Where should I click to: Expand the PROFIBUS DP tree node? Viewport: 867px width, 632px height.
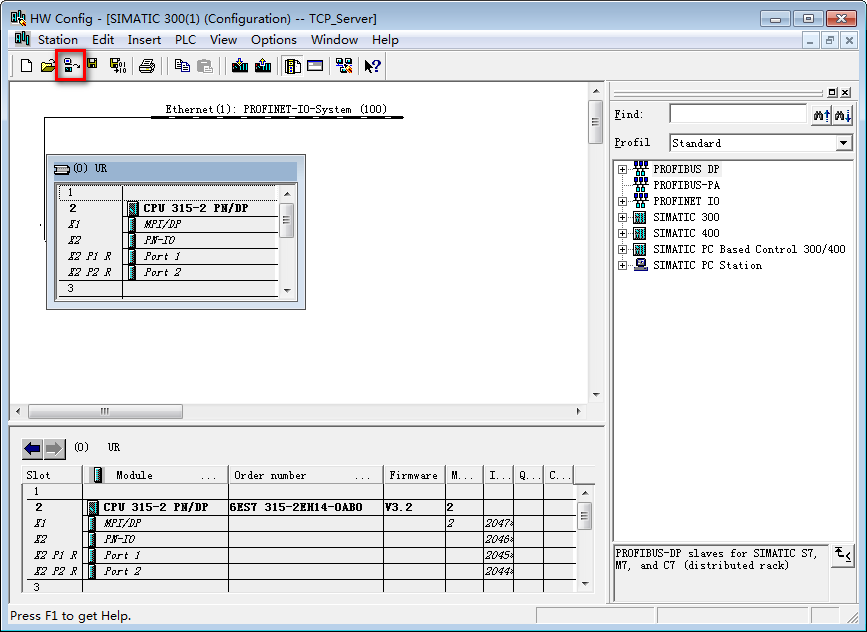[x=622, y=170]
